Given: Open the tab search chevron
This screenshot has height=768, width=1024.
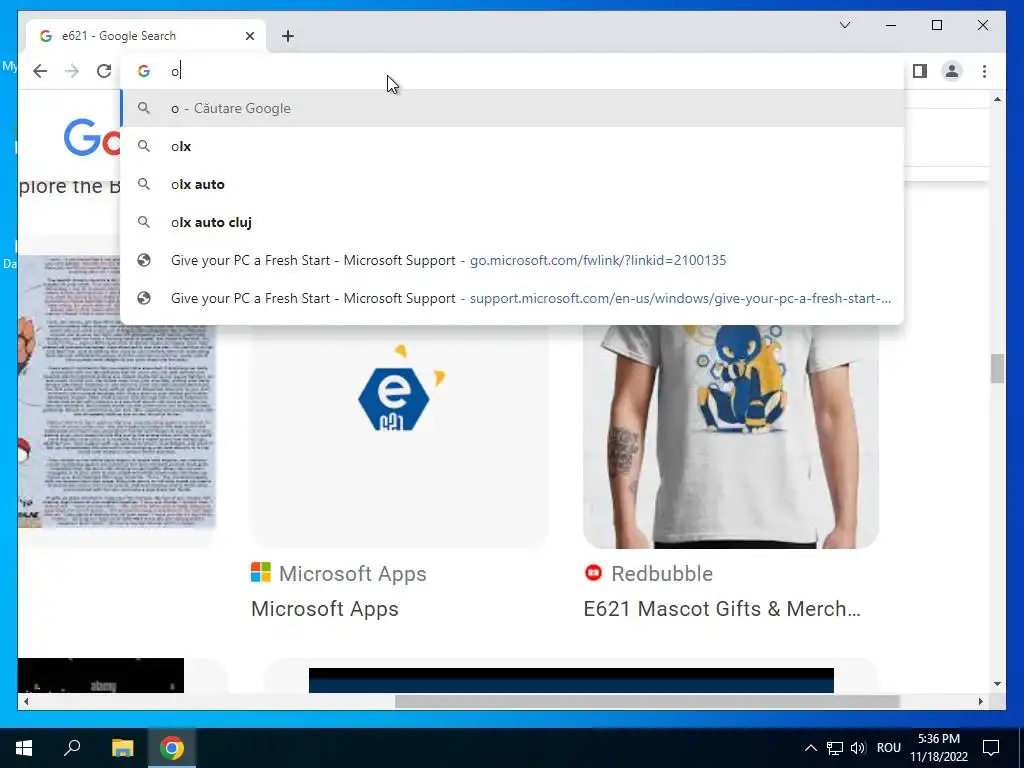Looking at the screenshot, I should (x=844, y=25).
